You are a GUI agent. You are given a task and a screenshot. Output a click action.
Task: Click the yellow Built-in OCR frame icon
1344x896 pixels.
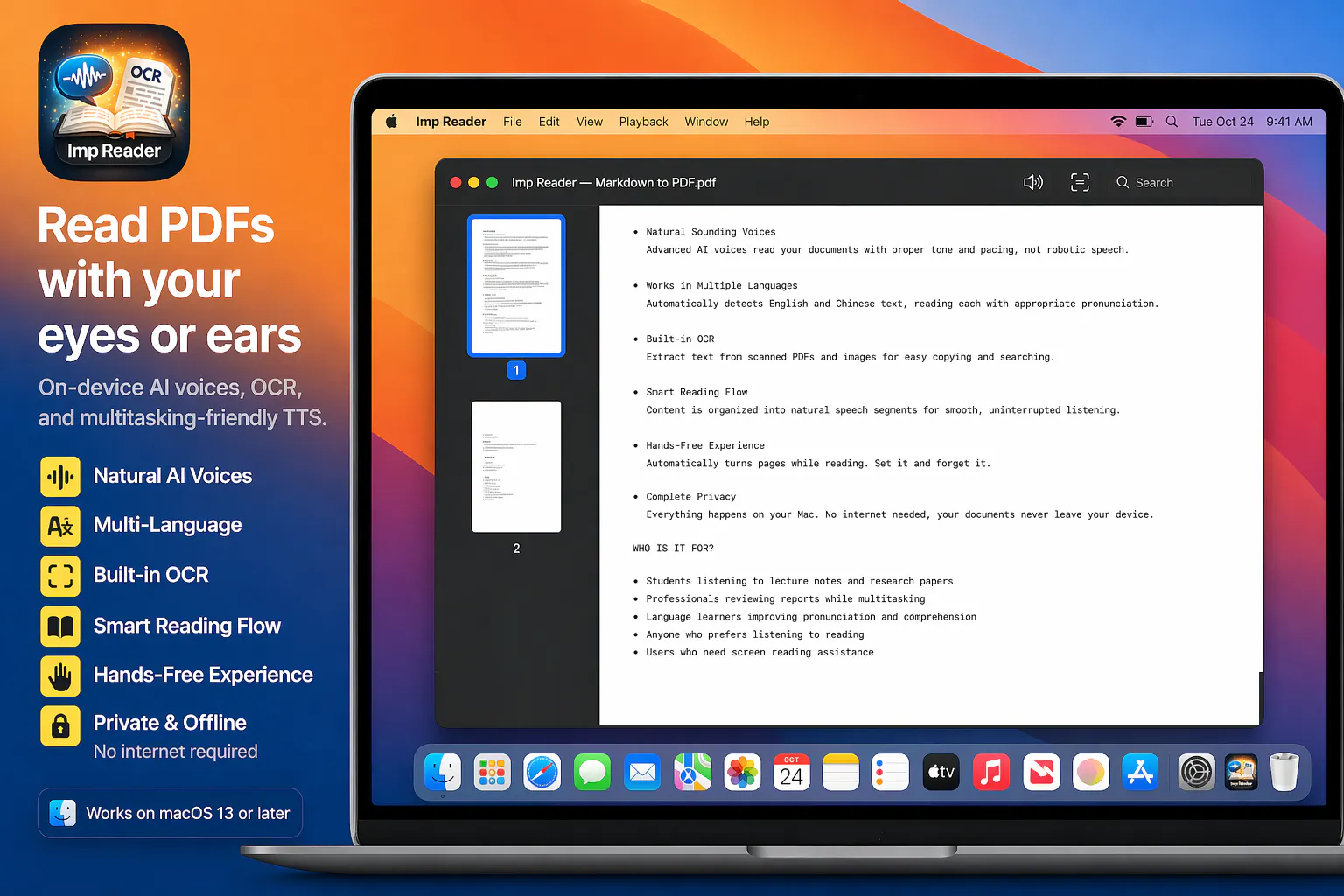pos(60,576)
